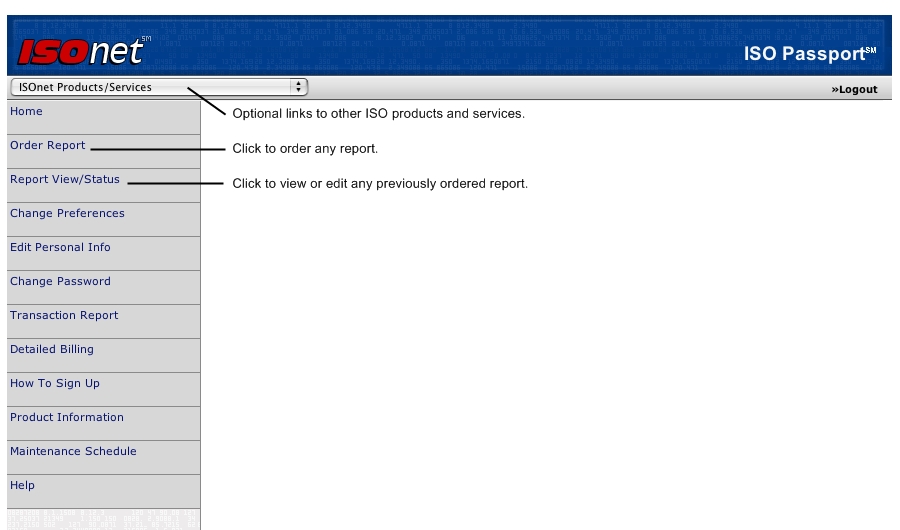900x530 pixels.
Task: Click the ISOnet logo
Action: click(84, 51)
